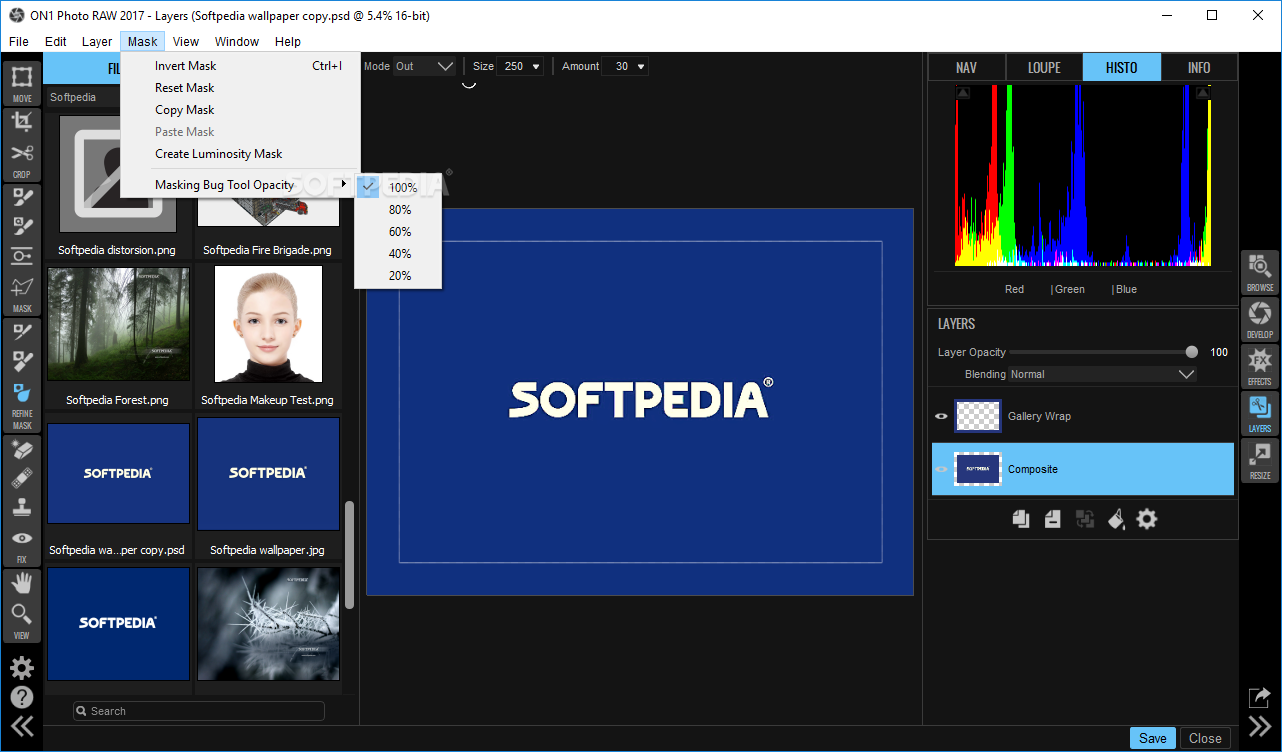The image size is (1282, 752).
Task: Choose 20% Masking Bug opacity
Action: [398, 275]
